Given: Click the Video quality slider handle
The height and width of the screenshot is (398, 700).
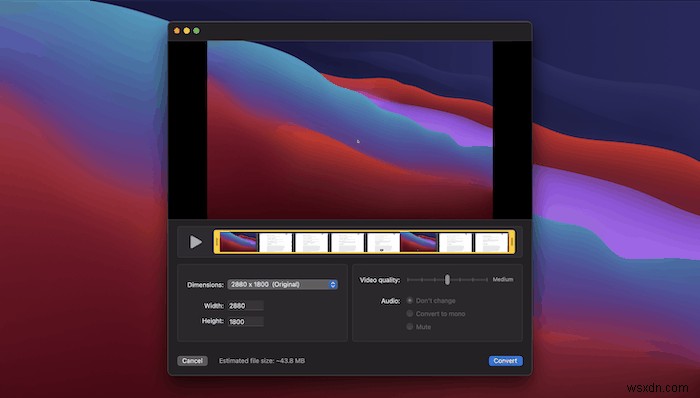Looking at the screenshot, I should point(447,280).
